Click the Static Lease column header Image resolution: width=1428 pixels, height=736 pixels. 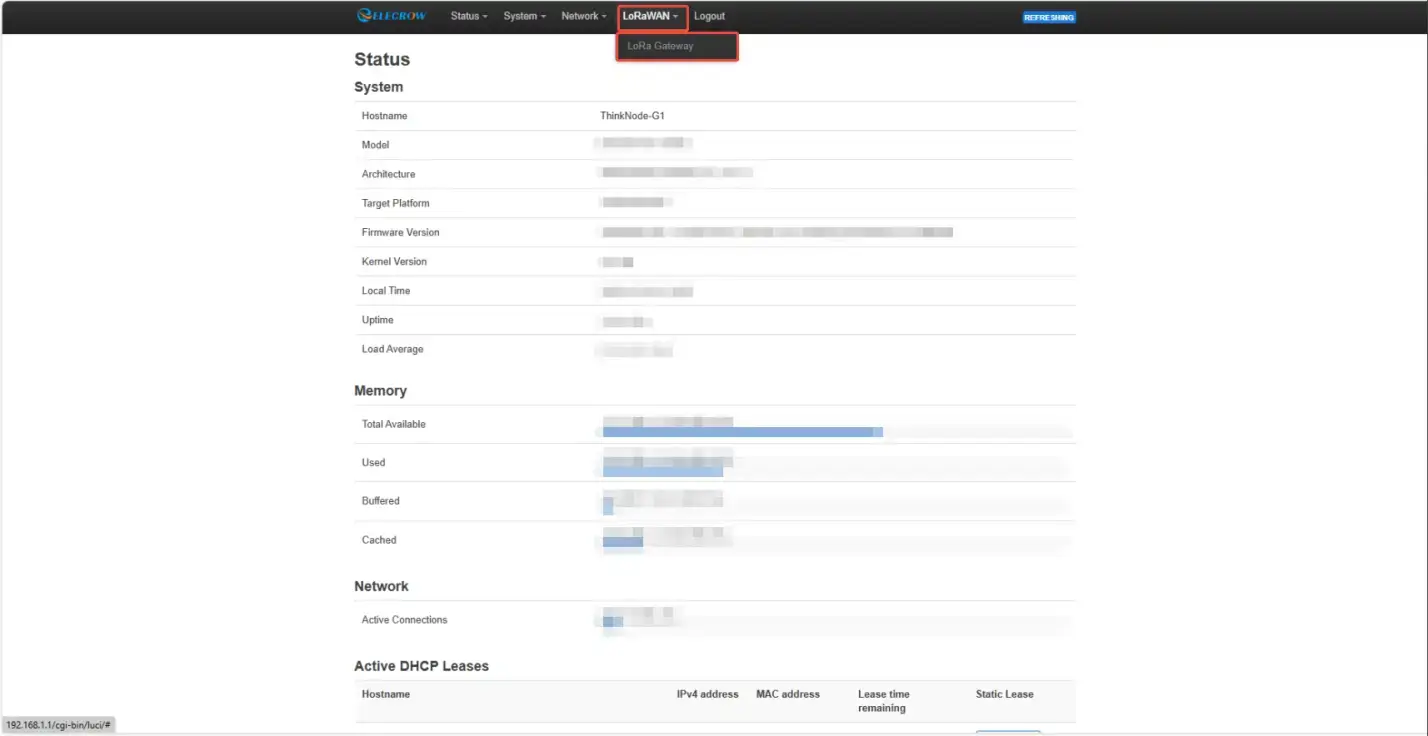pyautogui.click(x=1004, y=694)
